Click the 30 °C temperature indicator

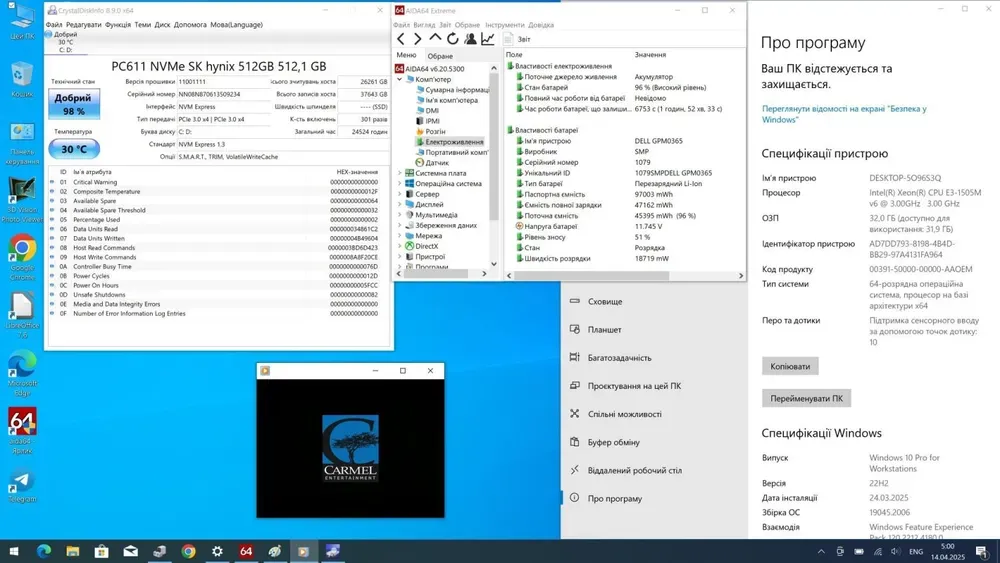point(74,149)
